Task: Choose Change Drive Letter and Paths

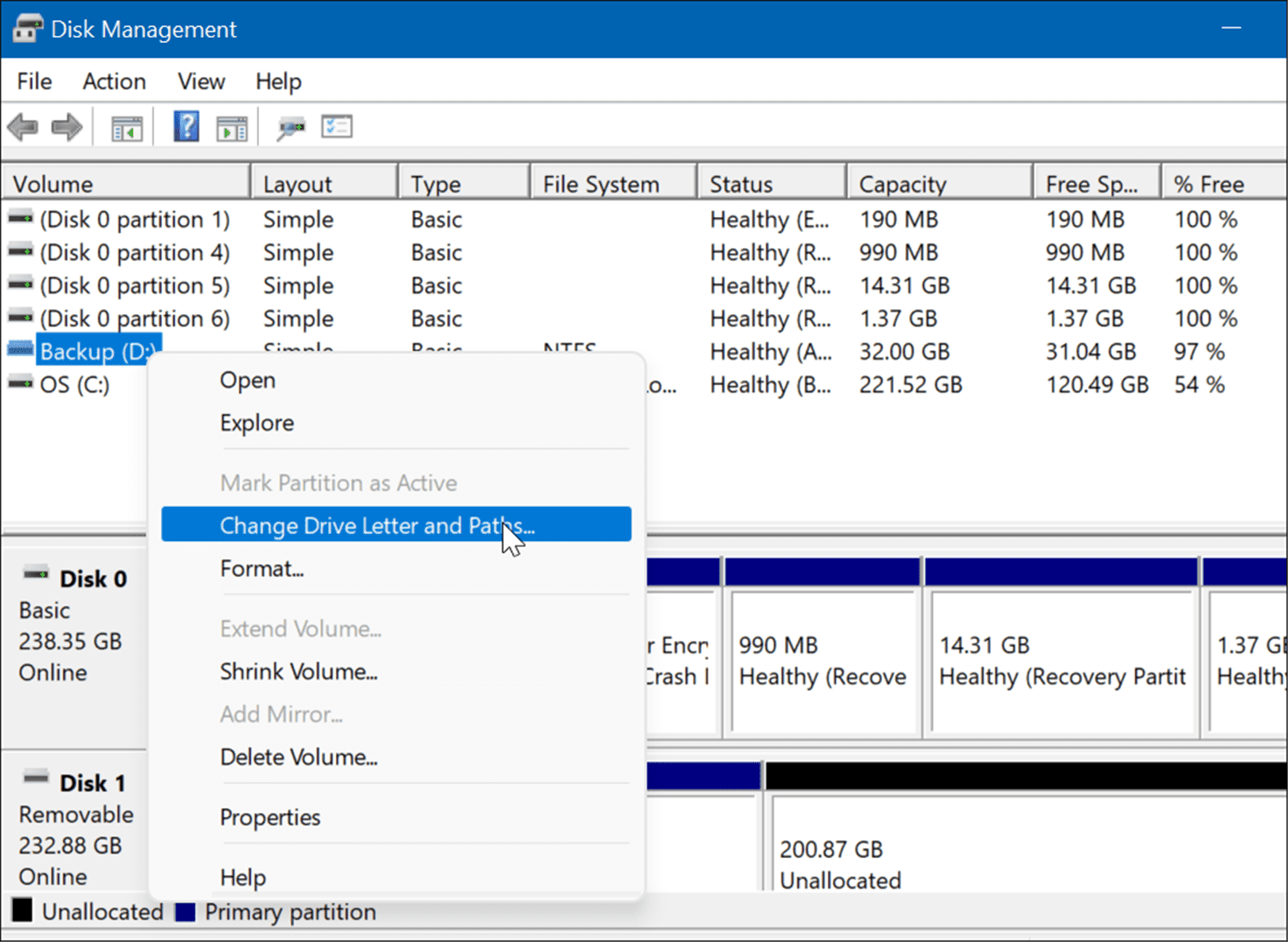Action: (x=376, y=524)
